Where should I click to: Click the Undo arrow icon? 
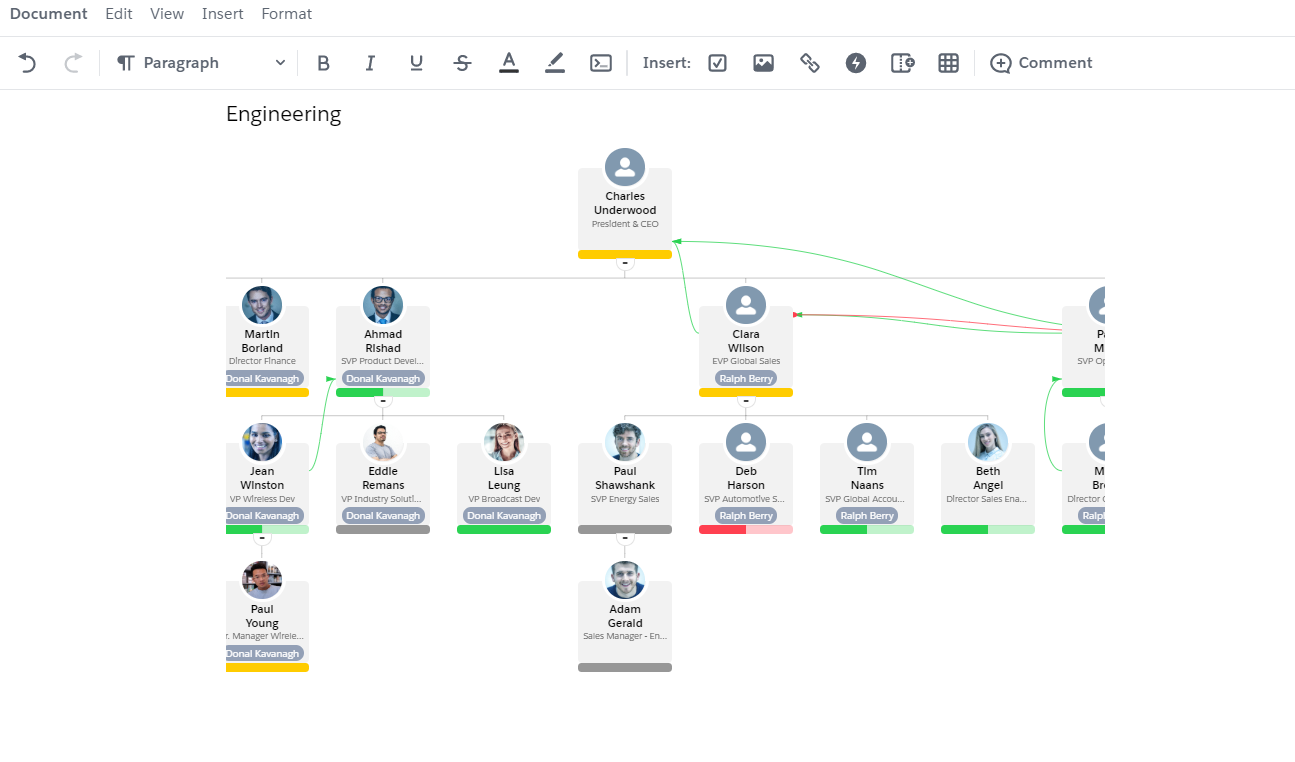click(x=27, y=63)
